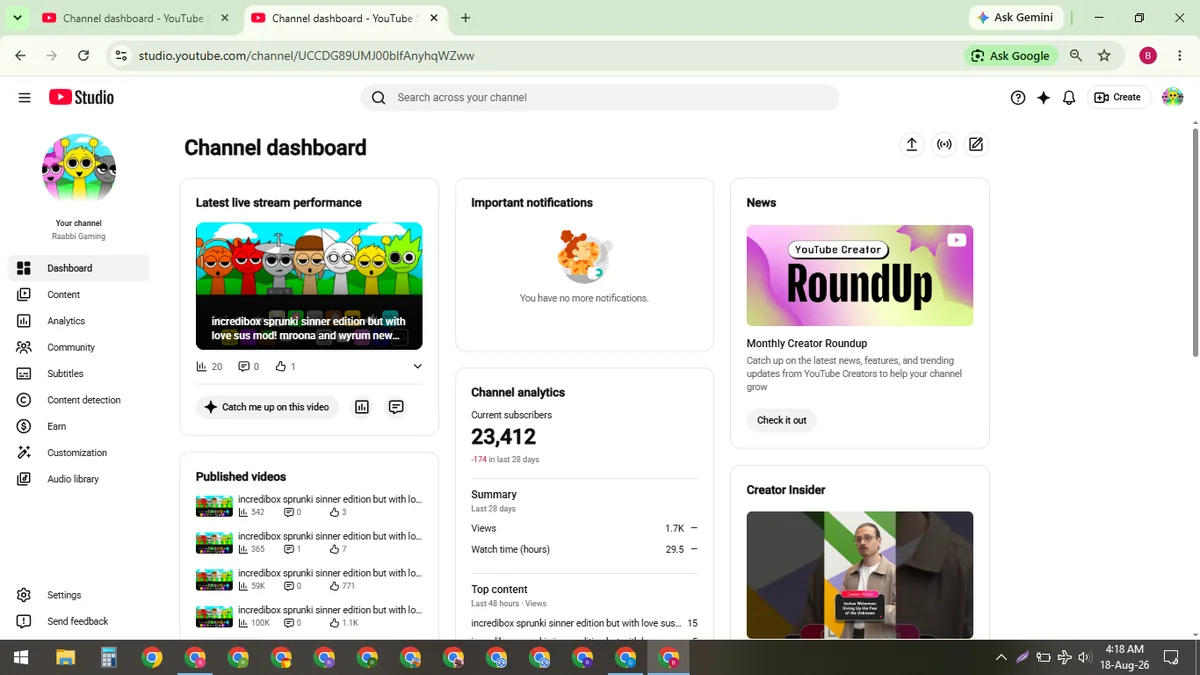Click the Ask Google button
Viewport: 1200px width, 675px height.
pos(1010,56)
